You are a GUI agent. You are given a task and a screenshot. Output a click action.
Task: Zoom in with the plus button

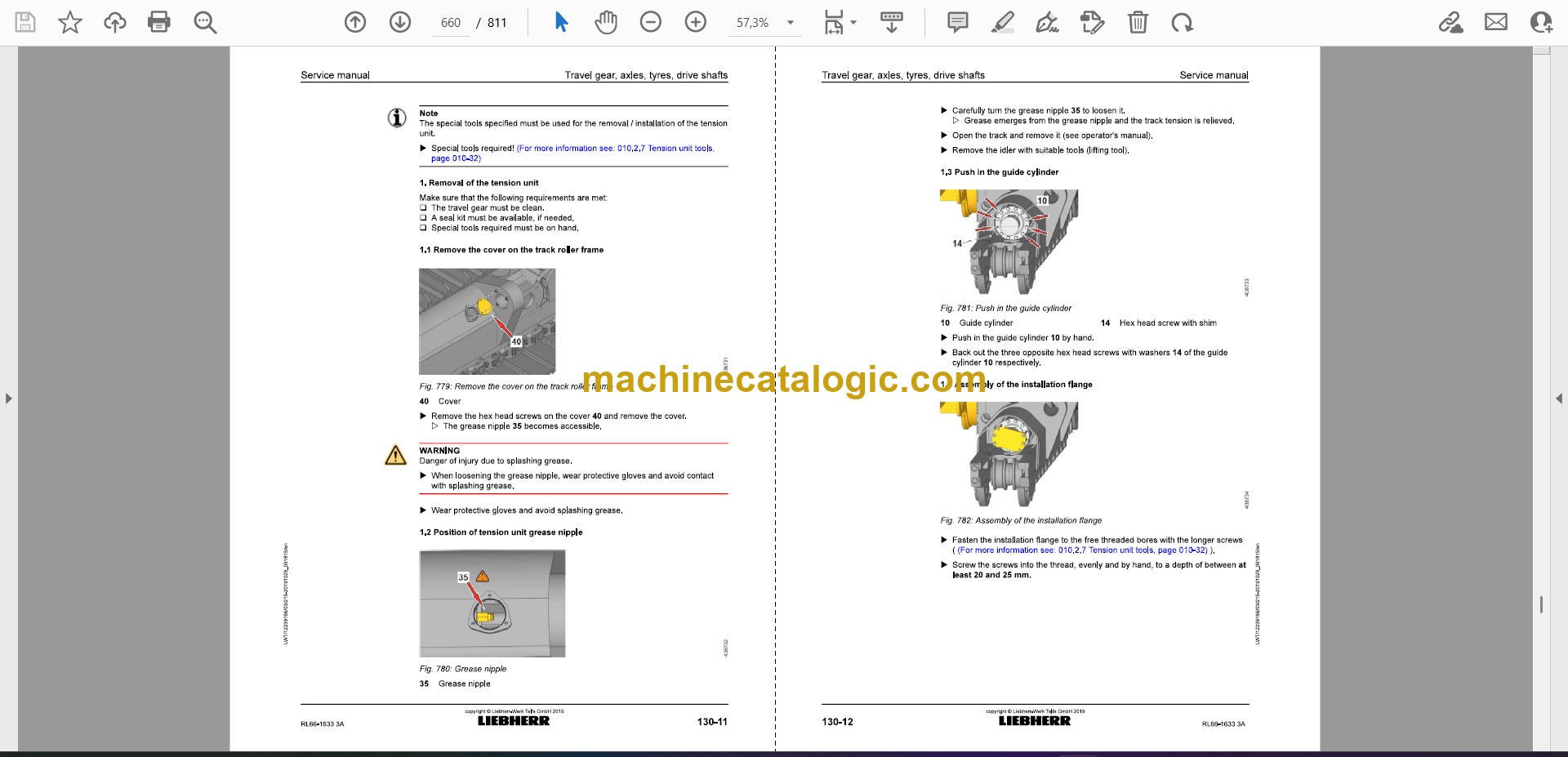696,22
